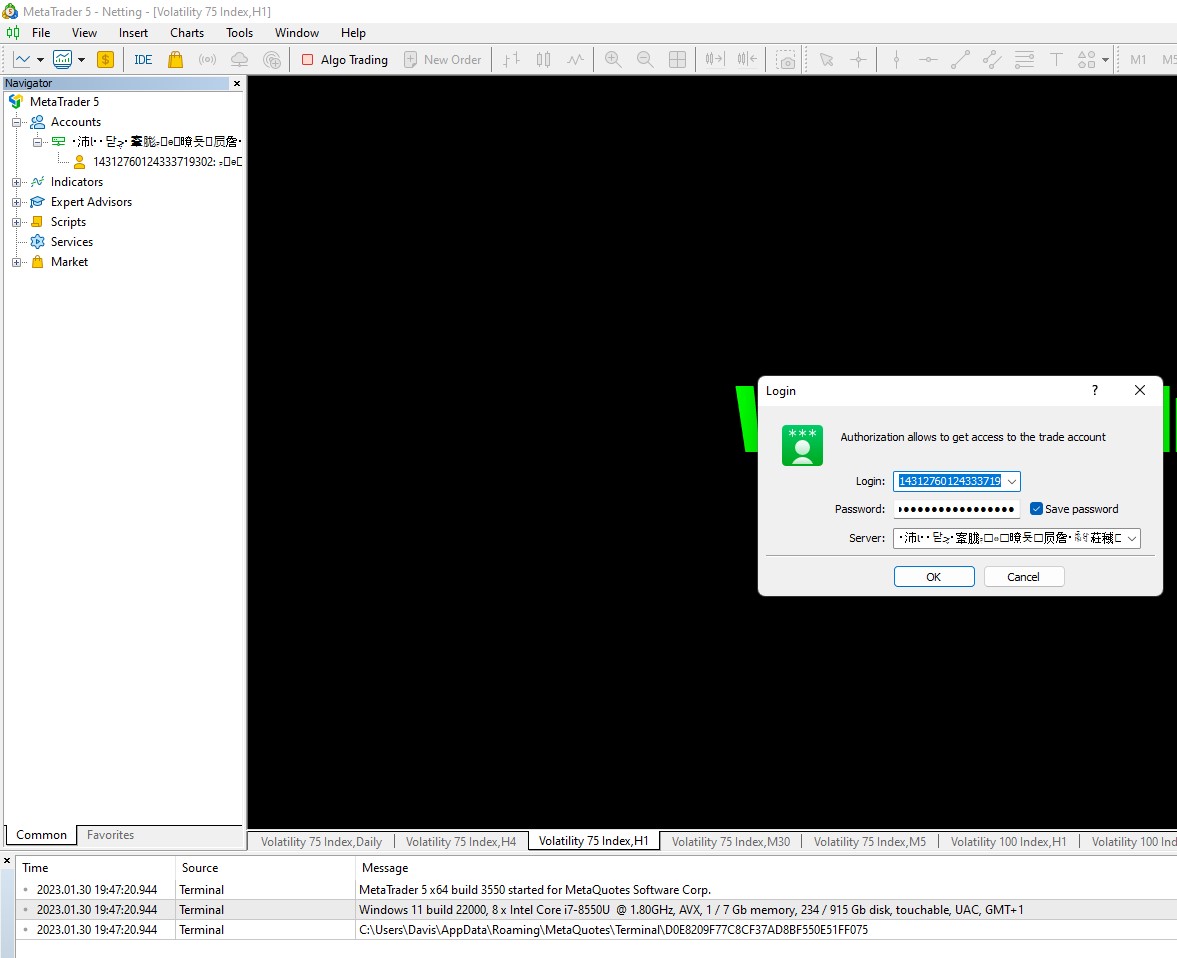Click the cloud VPS hosting icon
Viewport: 1177px width, 958px height.
pyautogui.click(x=239, y=59)
